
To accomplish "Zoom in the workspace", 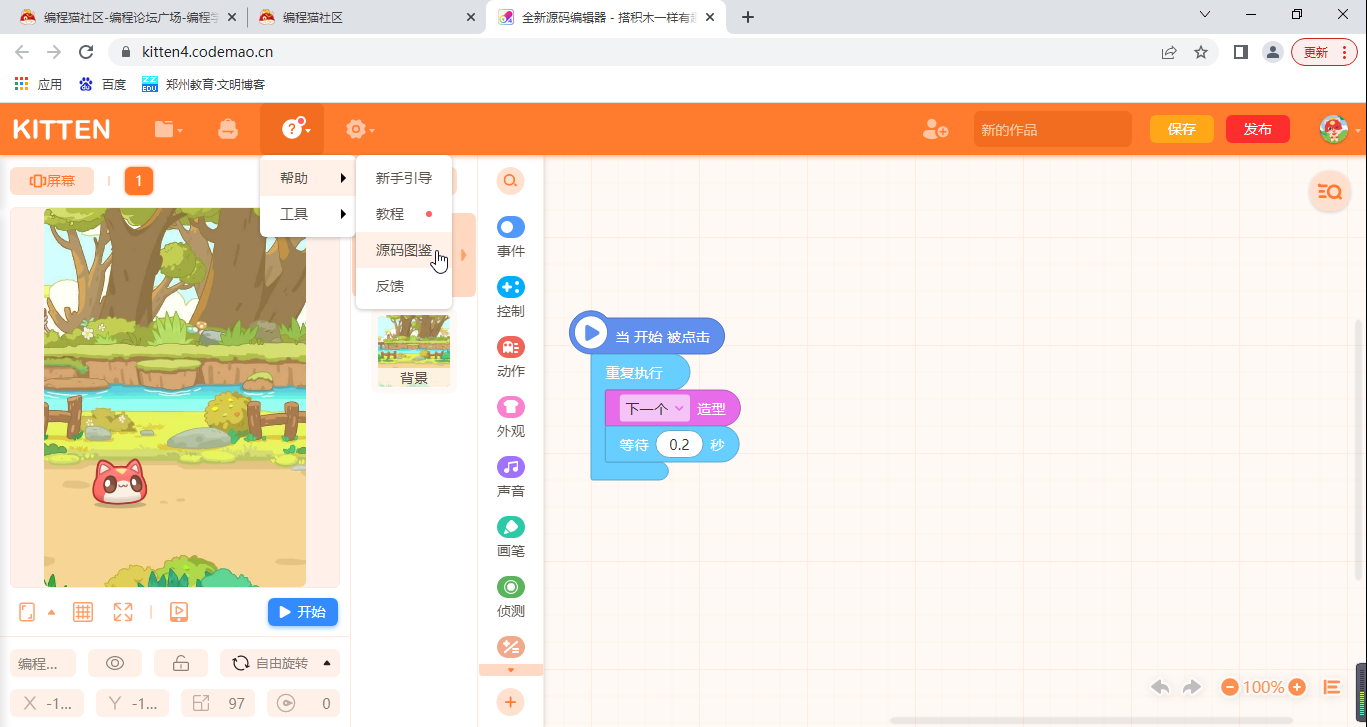I will coord(1297,687).
